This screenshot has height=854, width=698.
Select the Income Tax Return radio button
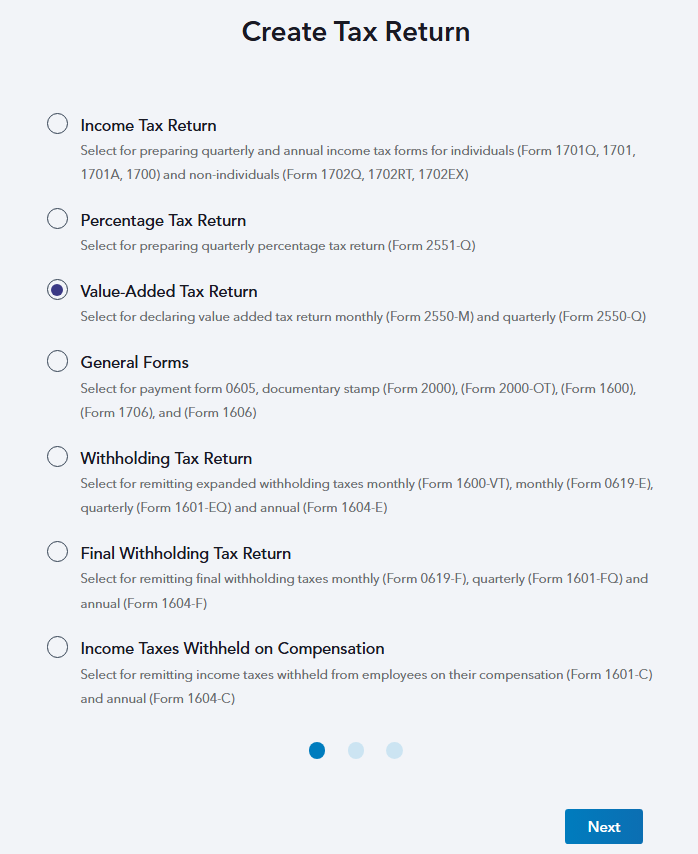point(57,124)
